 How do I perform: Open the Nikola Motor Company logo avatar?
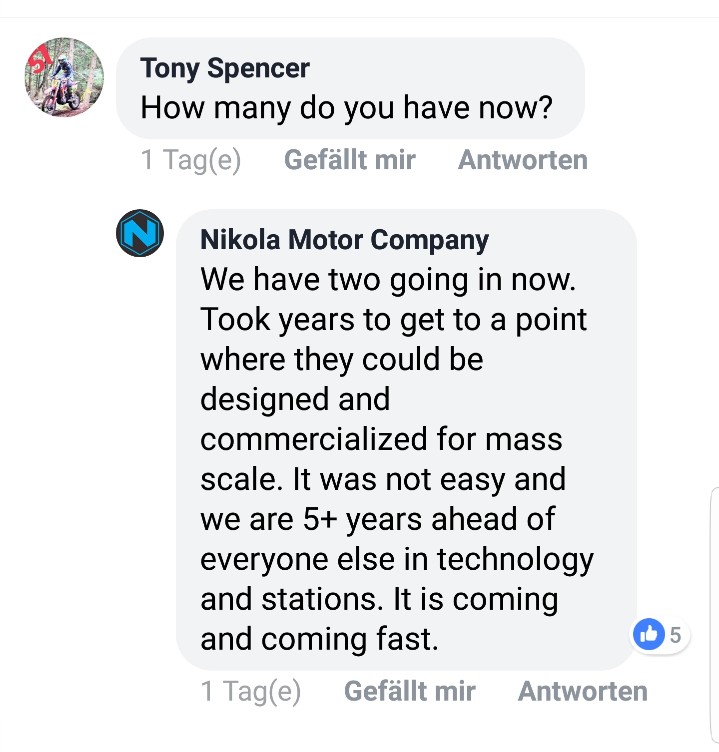(x=140, y=236)
